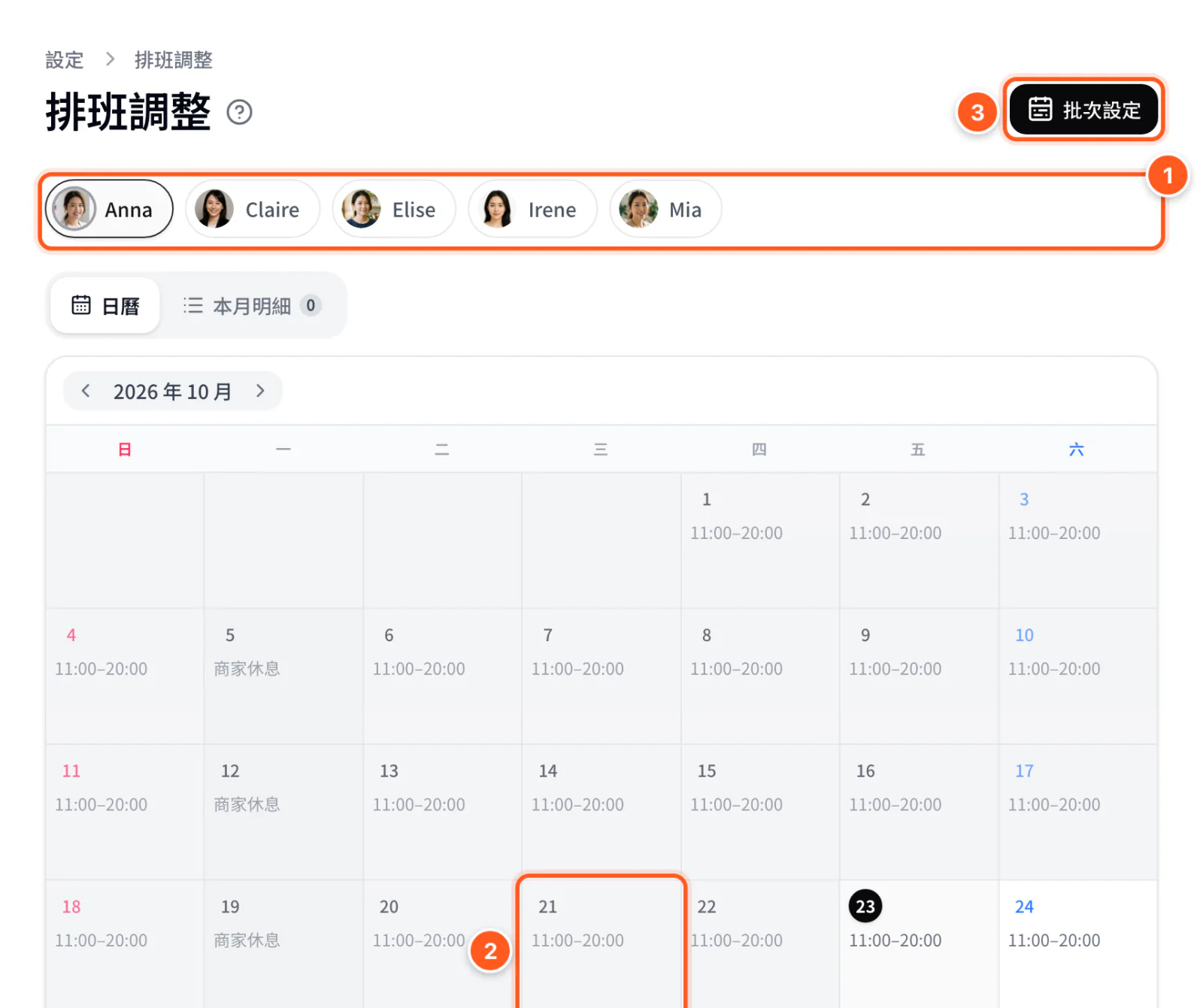Select staff member Anna
Image resolution: width=1203 pixels, height=1008 pixels.
pos(110,209)
